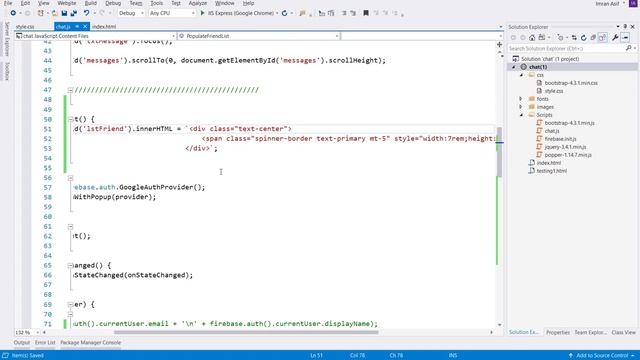This screenshot has width=640, height=360.
Task: Open the Website menu
Action: [67, 3]
